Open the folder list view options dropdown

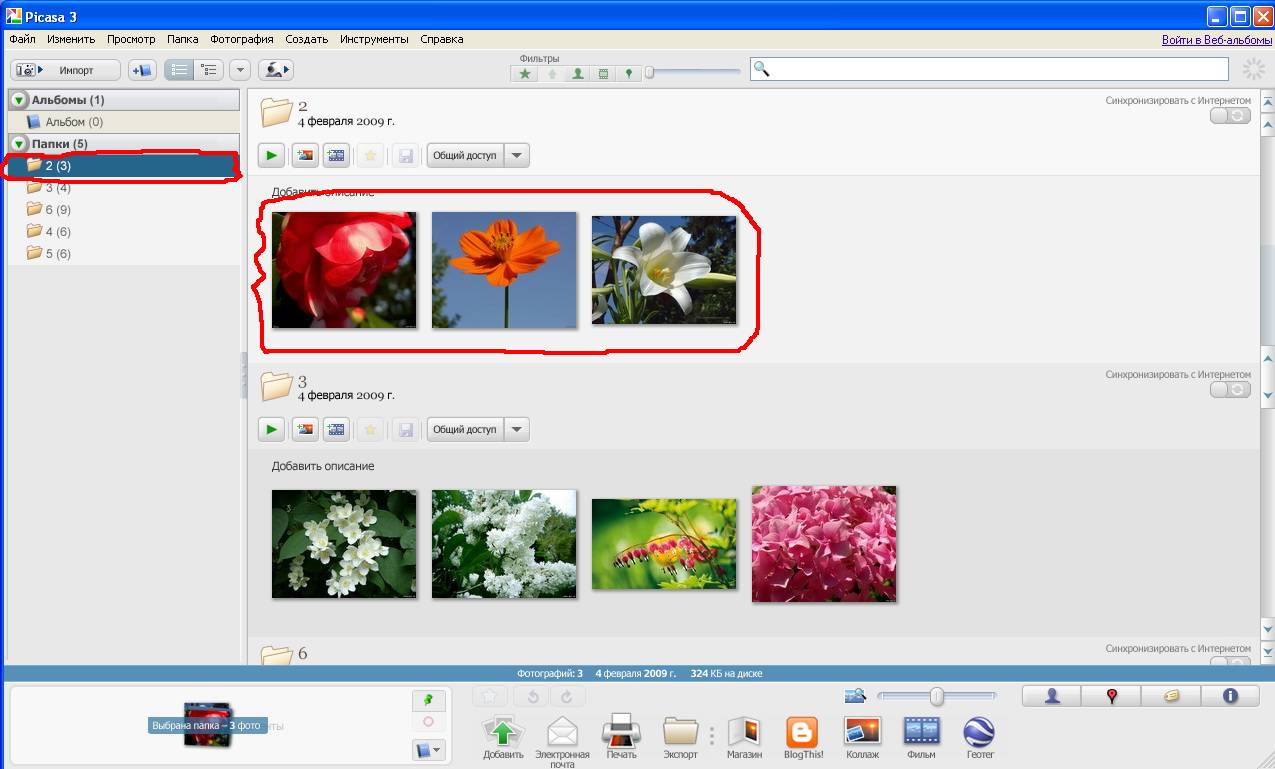pos(239,70)
